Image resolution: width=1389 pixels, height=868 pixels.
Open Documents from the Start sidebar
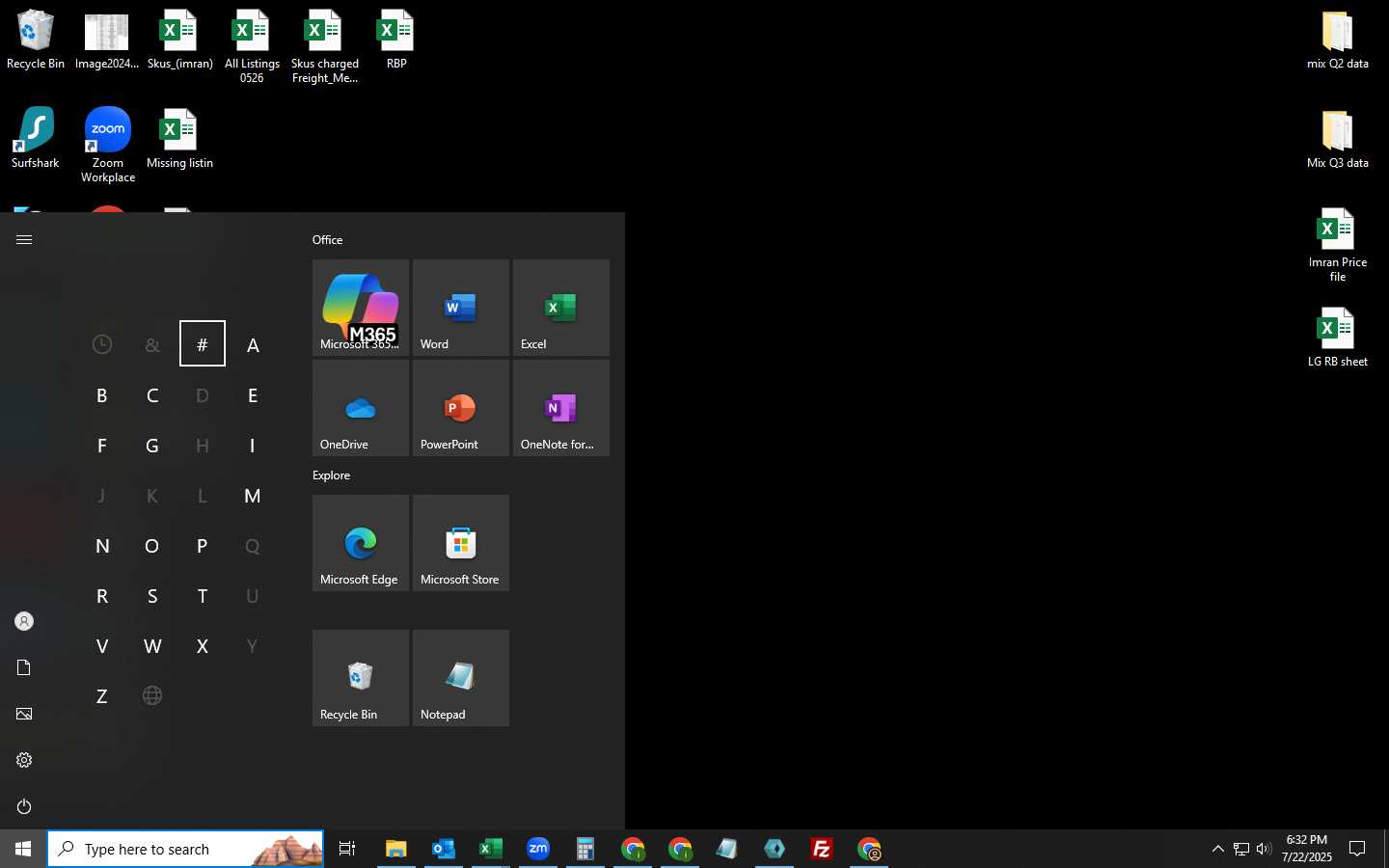pos(24,667)
